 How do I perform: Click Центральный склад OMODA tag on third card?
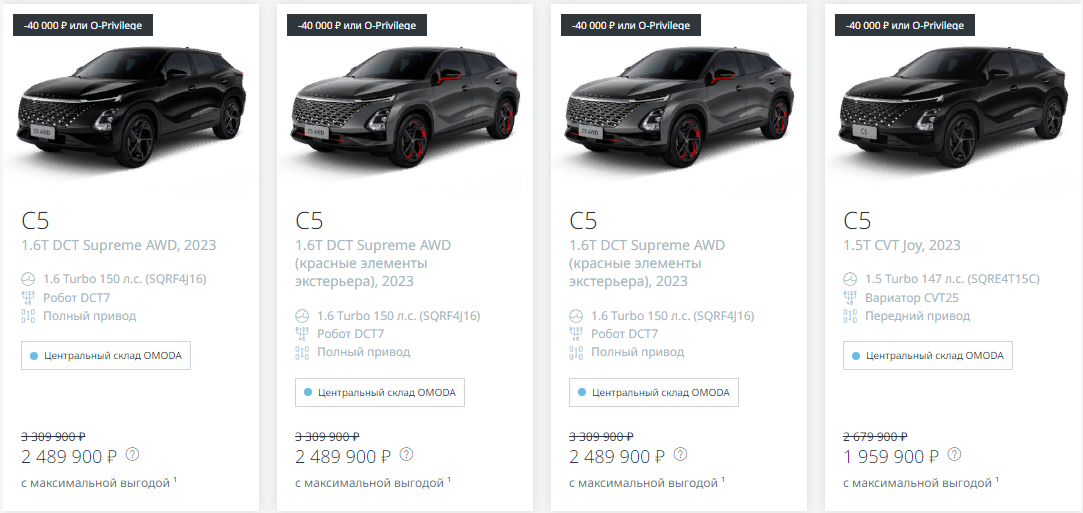coord(653,392)
